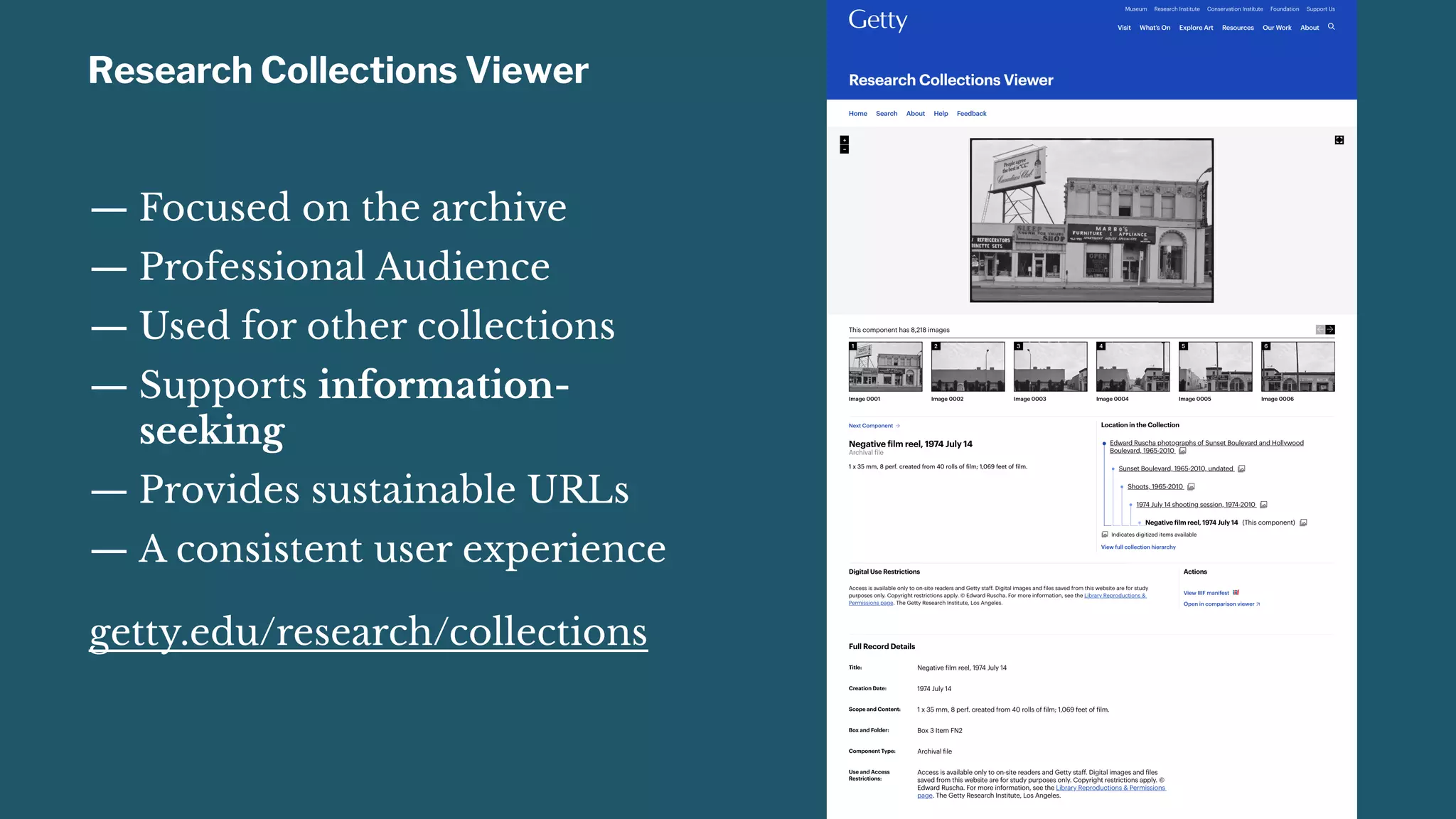
Task: Zoom in with the plus viewer button
Action: 845,140
